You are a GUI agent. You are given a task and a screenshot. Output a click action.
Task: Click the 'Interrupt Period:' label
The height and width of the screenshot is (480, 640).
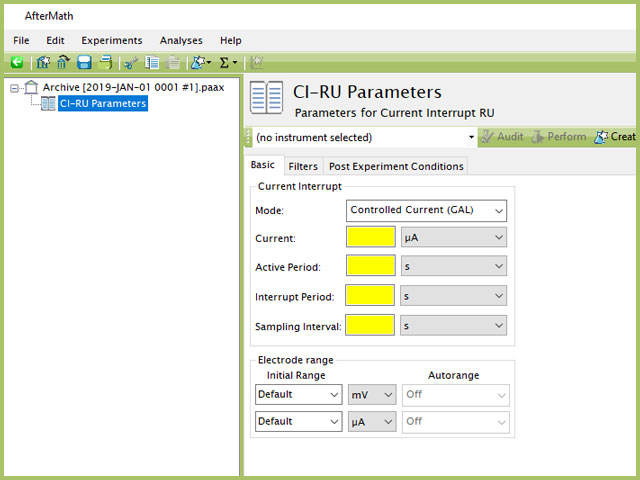(x=295, y=297)
